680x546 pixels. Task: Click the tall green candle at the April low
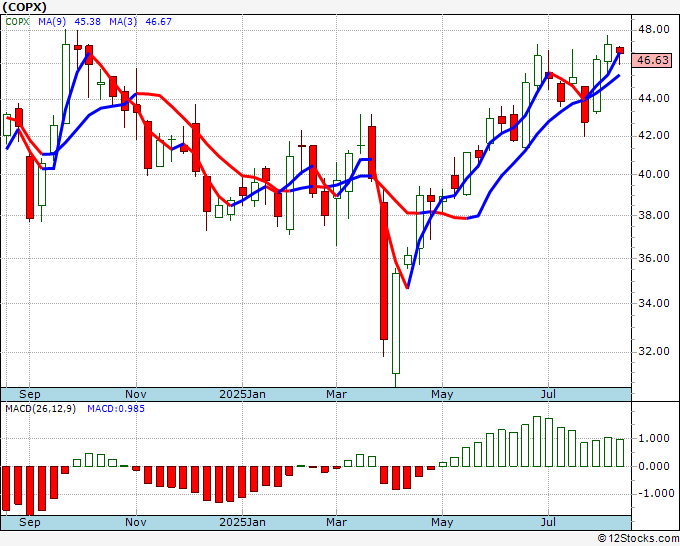coord(396,323)
